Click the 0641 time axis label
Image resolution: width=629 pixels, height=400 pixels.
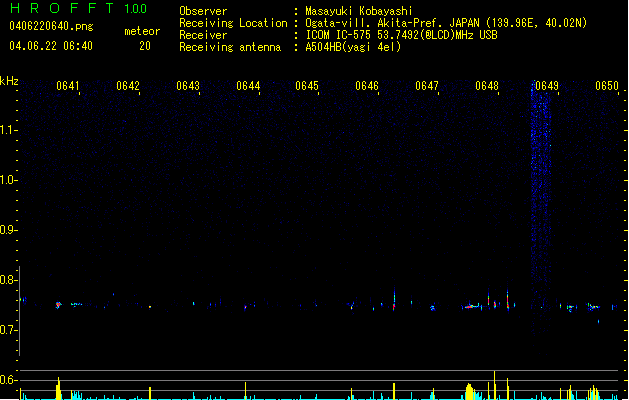point(68,86)
